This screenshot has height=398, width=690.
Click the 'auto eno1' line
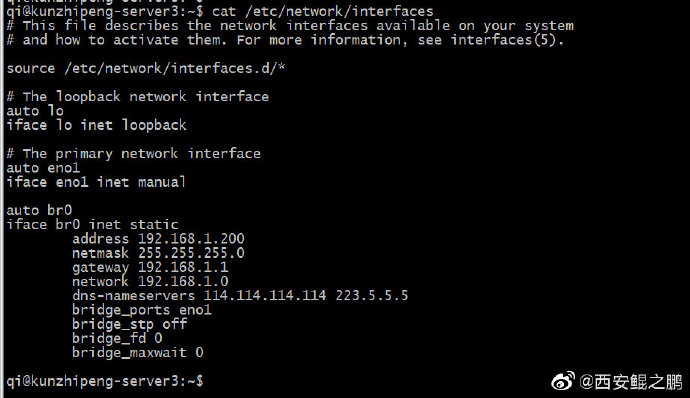tap(43, 168)
